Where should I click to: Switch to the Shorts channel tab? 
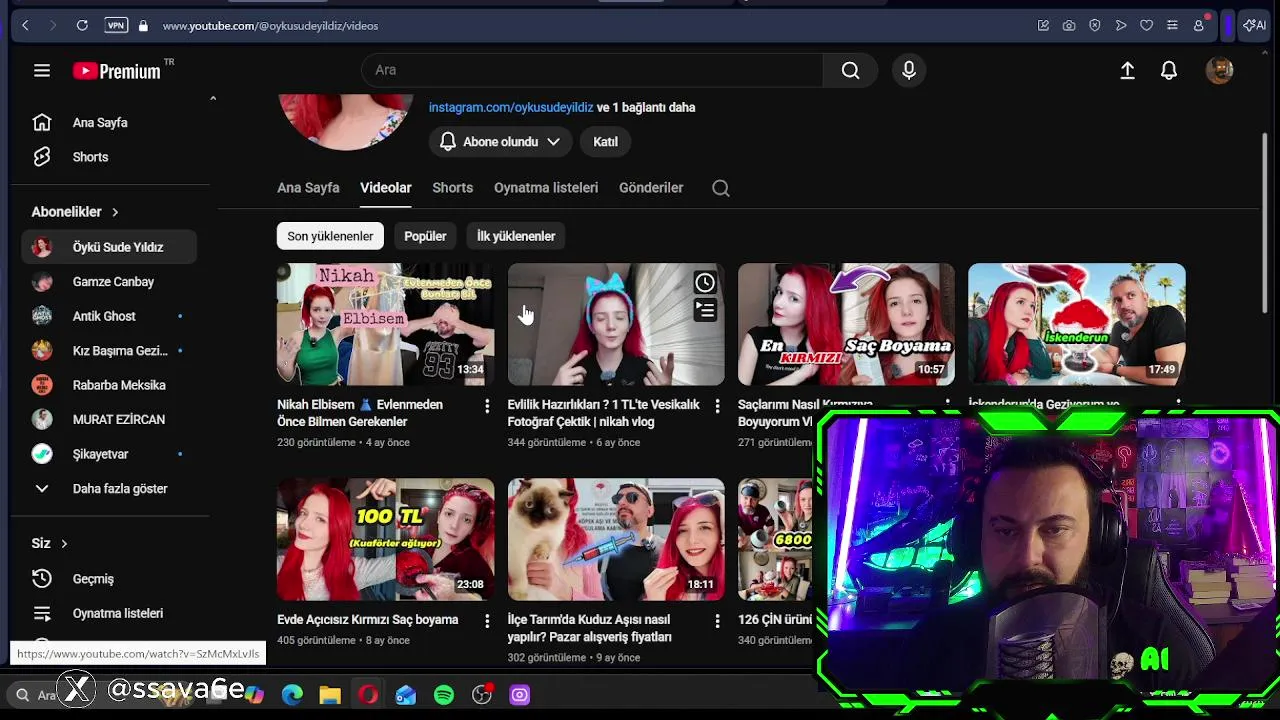[x=452, y=188]
